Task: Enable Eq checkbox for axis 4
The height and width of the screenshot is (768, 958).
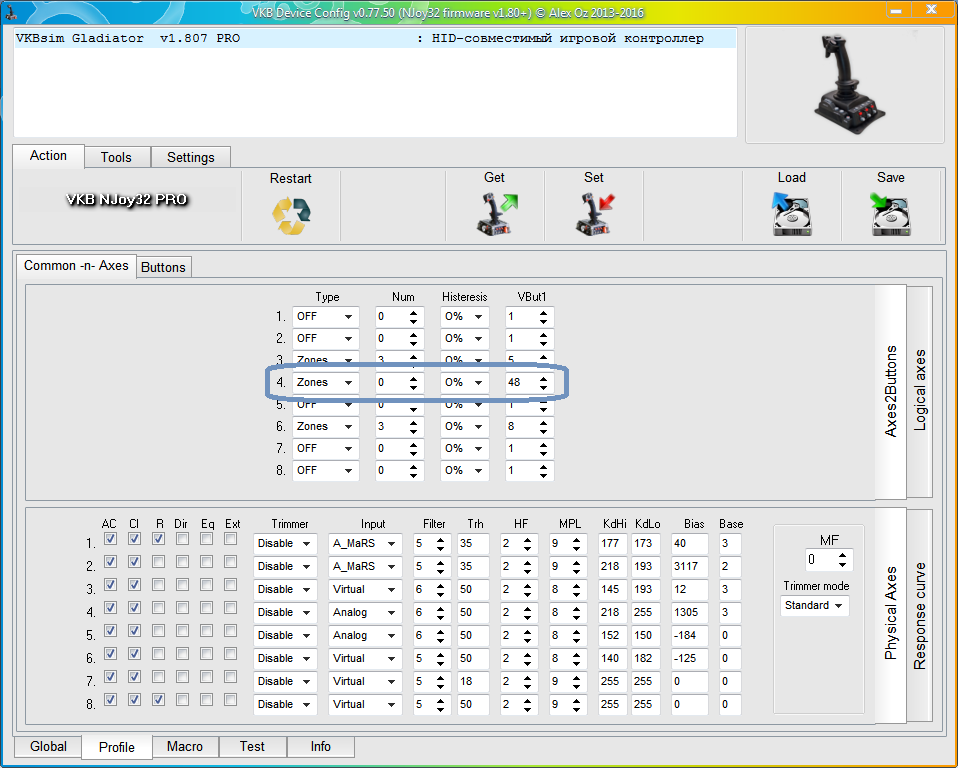Action: tap(207, 608)
